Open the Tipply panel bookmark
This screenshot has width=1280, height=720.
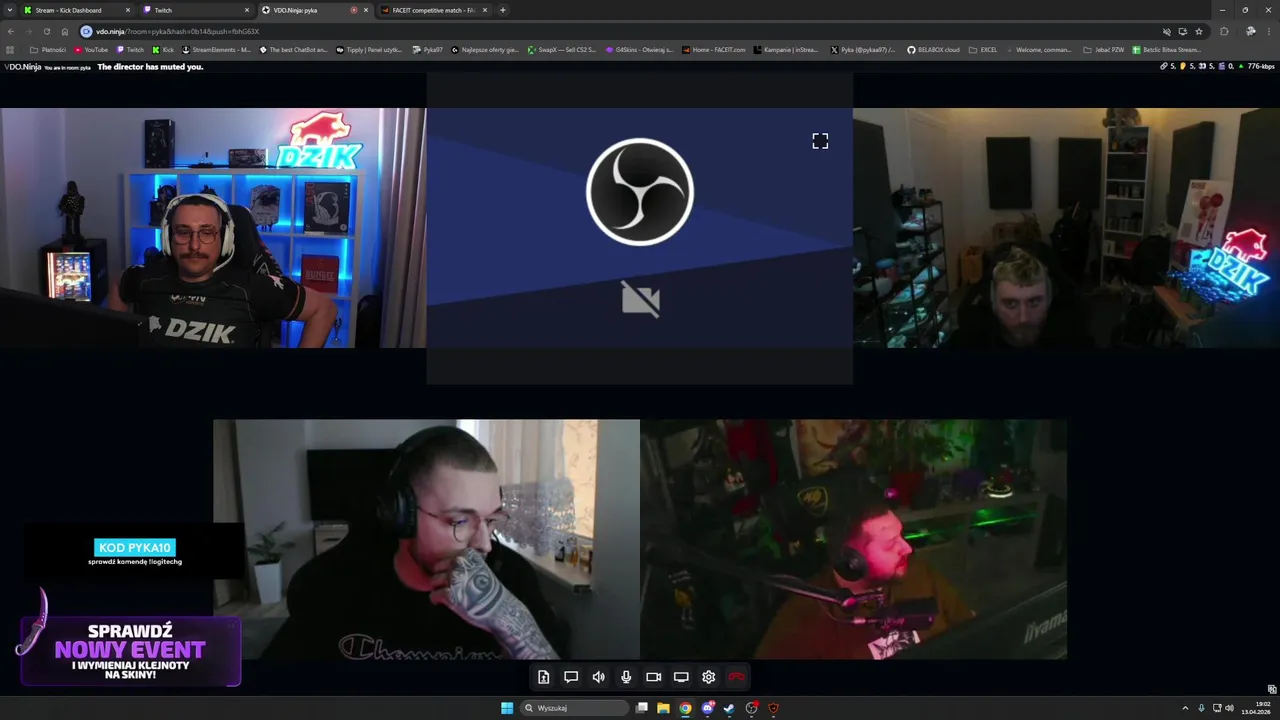[x=369, y=49]
